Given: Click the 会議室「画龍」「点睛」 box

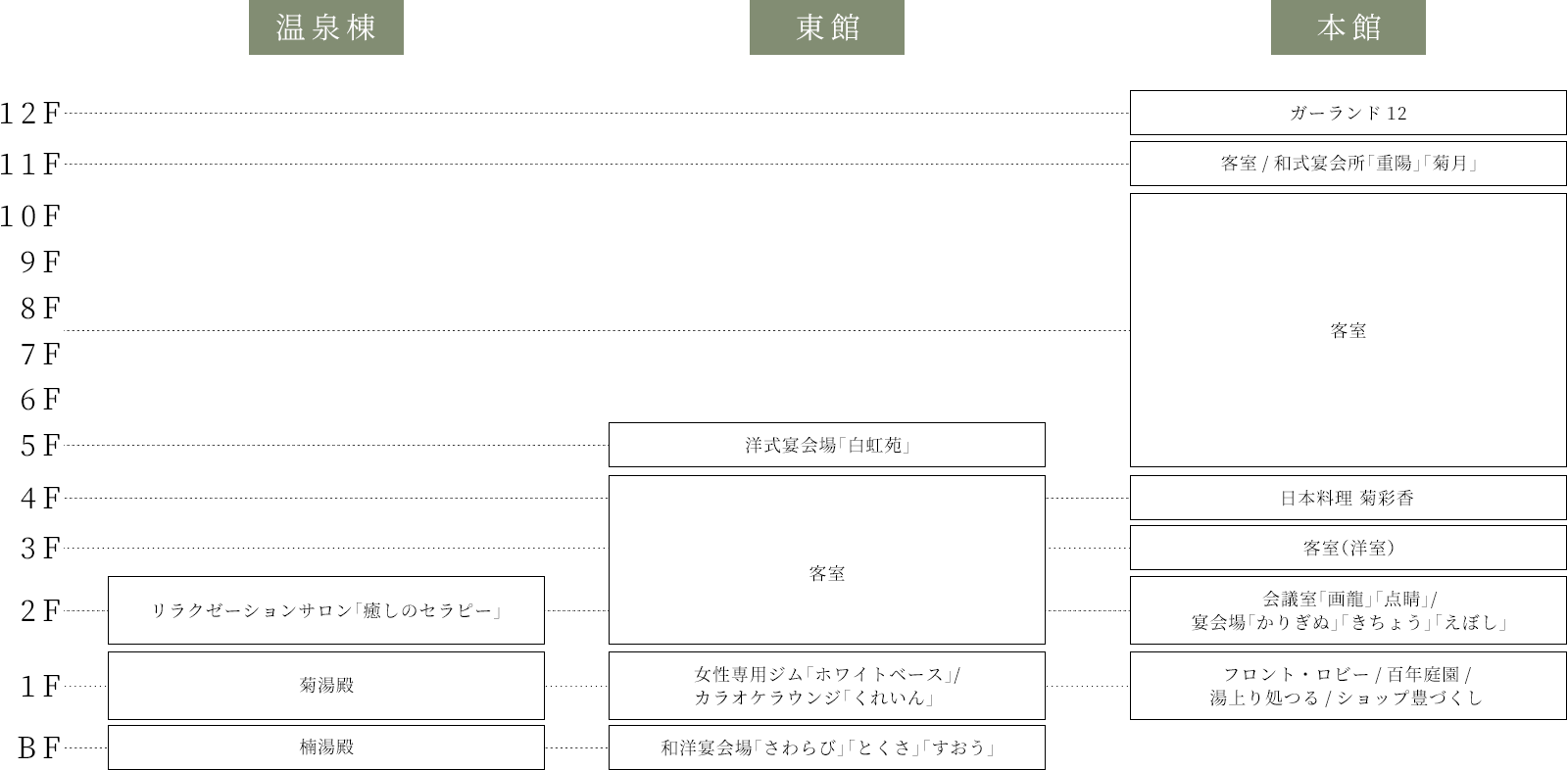Looking at the screenshot, I should pyautogui.click(x=1347, y=610).
